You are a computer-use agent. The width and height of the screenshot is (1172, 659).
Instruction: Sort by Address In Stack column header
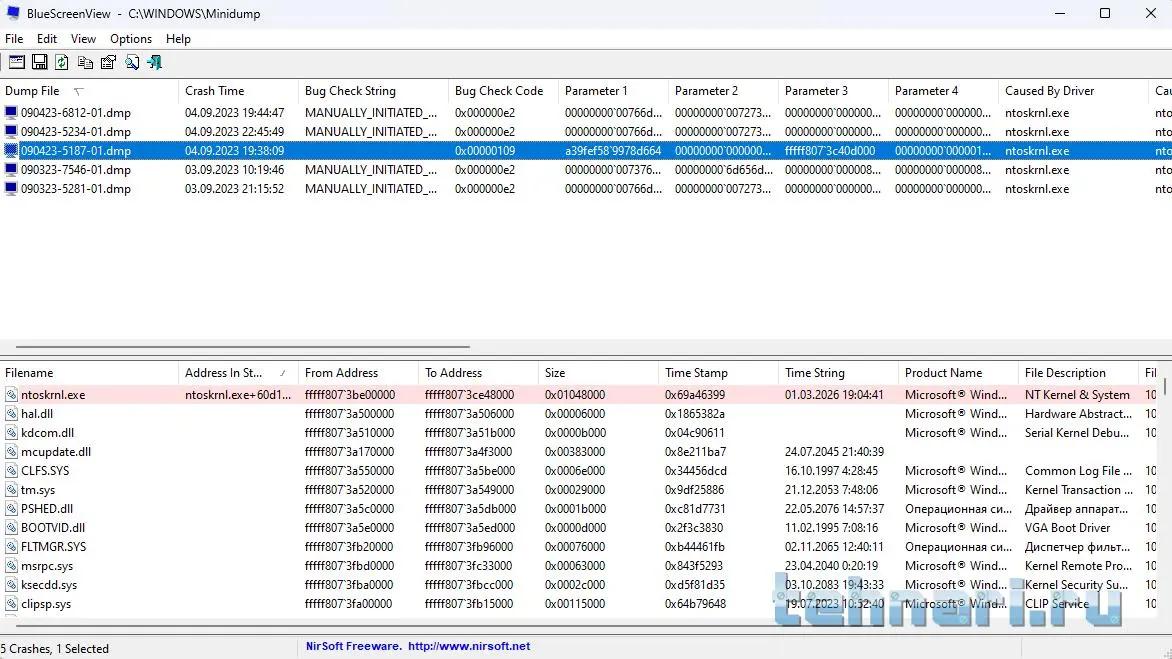224,373
